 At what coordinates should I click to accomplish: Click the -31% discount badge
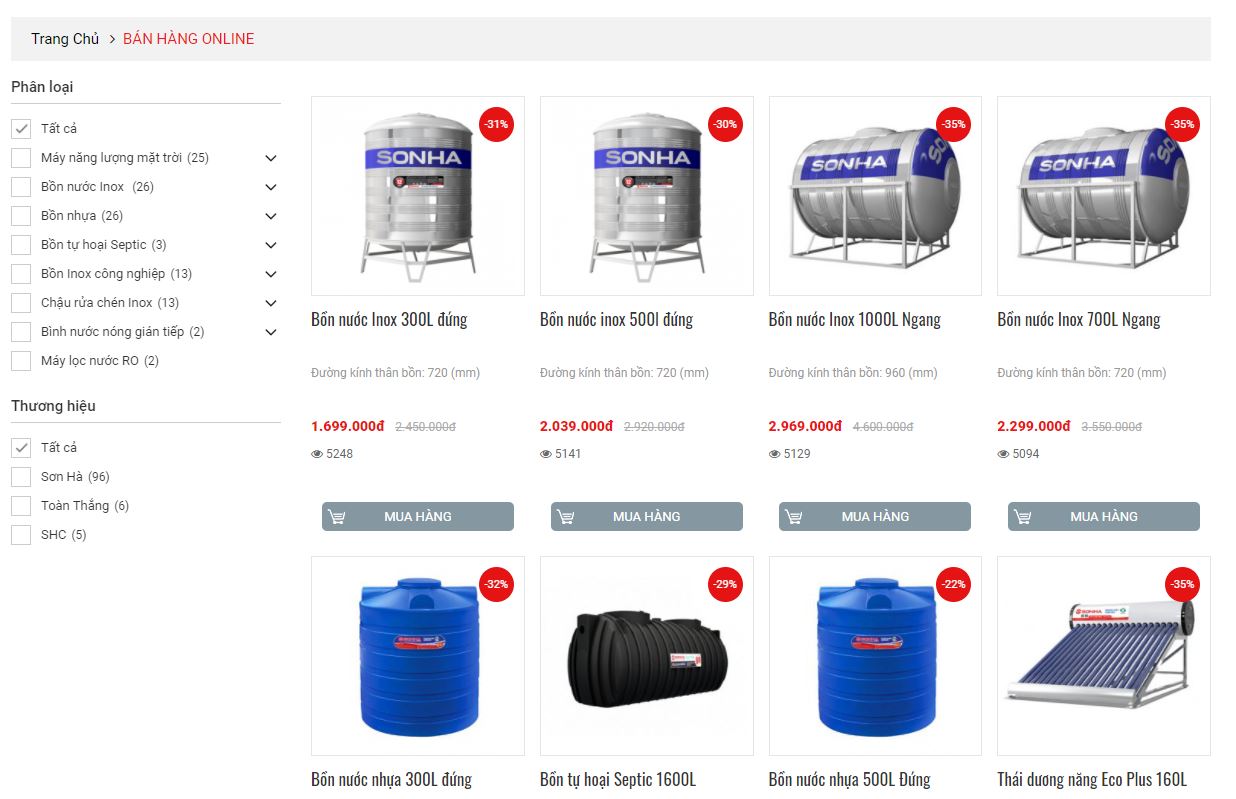(496, 125)
